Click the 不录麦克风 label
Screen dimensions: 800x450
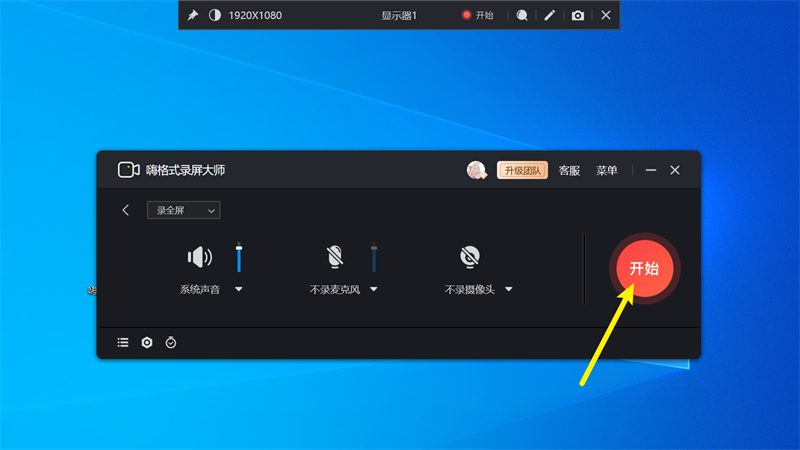tap(335, 290)
